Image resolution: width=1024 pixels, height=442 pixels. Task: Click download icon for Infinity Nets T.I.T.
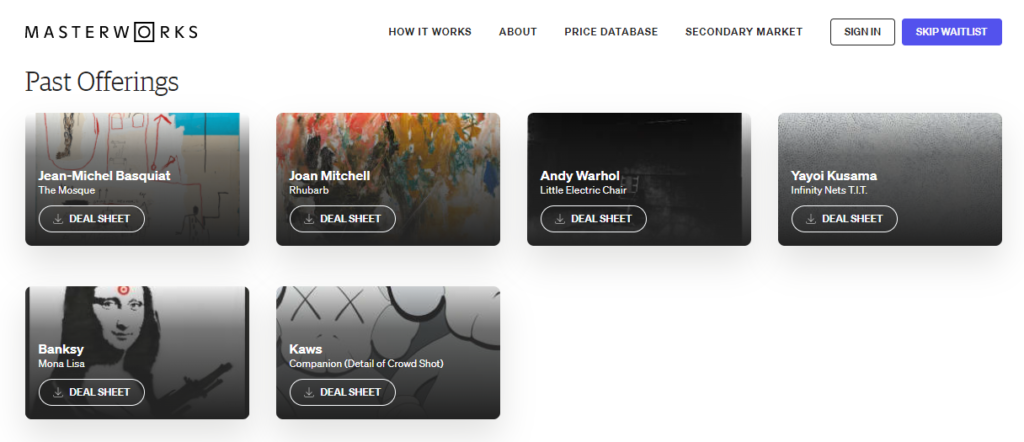810,219
